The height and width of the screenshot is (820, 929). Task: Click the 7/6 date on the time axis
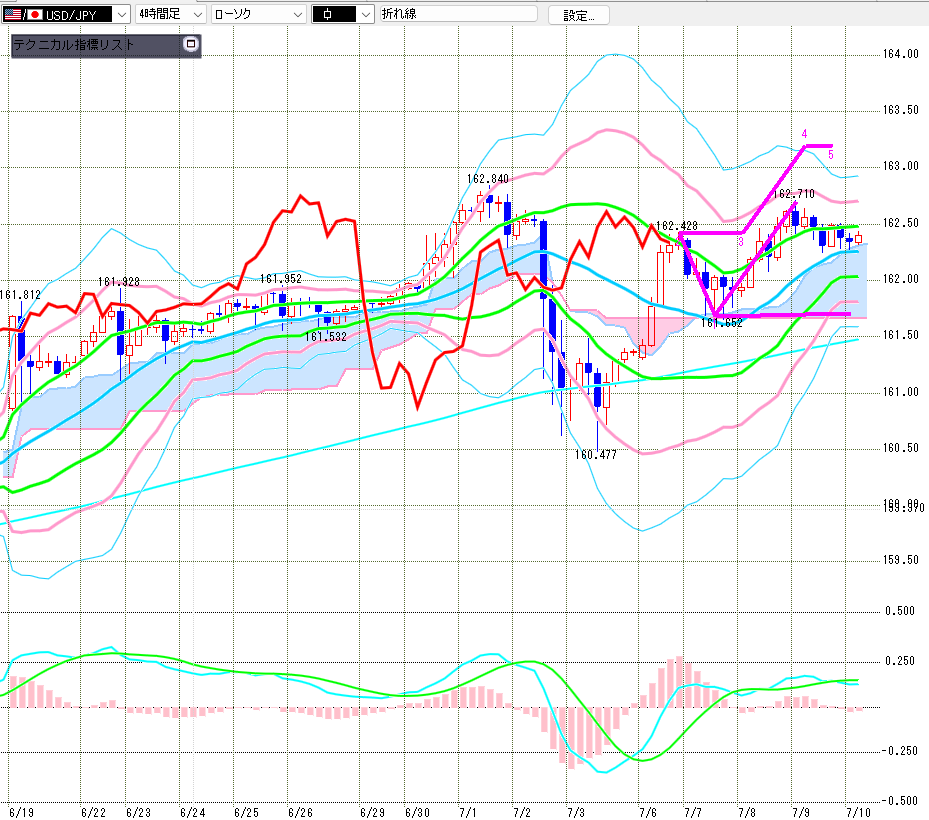coord(648,812)
